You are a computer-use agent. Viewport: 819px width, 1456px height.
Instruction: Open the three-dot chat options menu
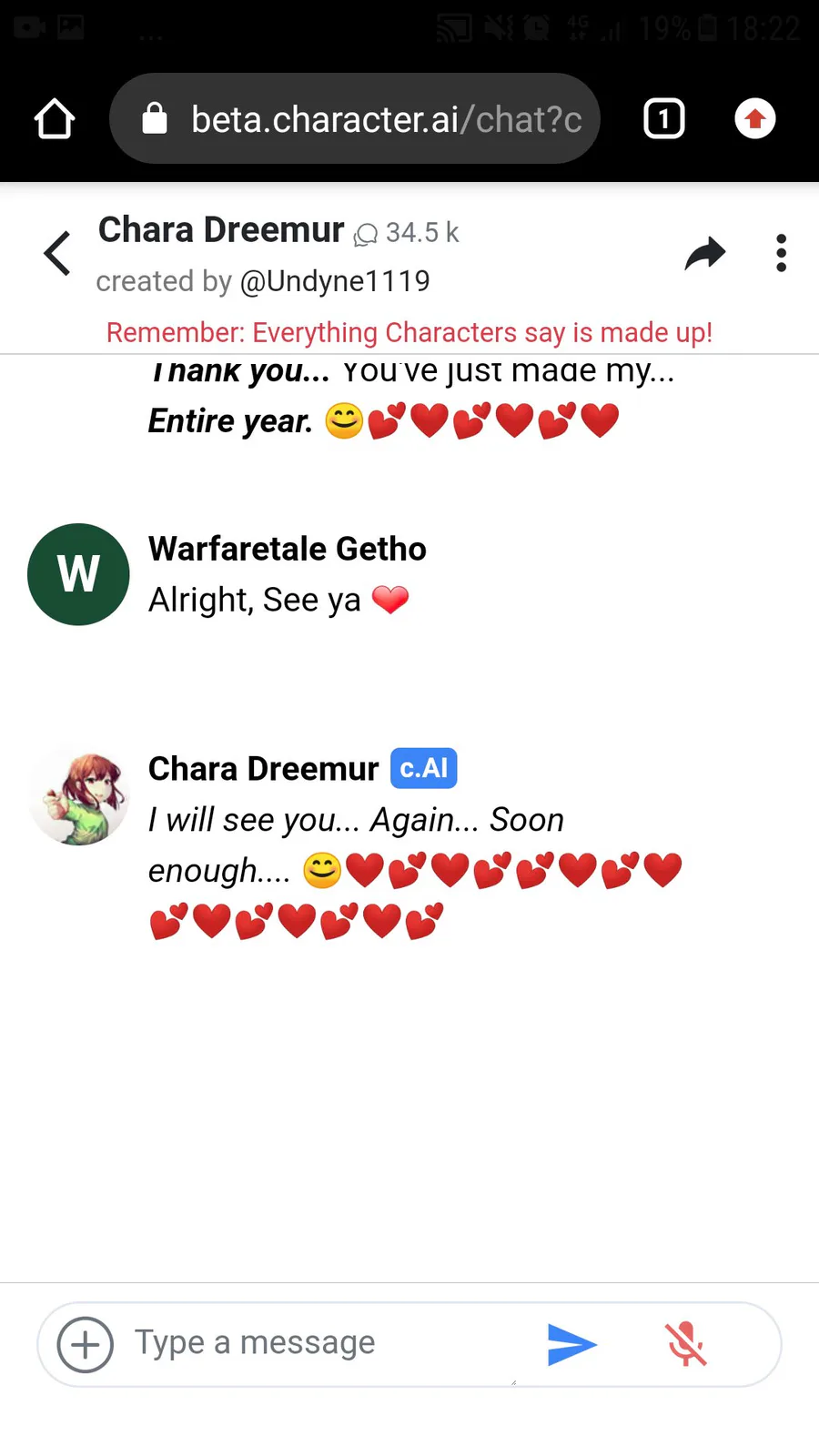pos(781,253)
